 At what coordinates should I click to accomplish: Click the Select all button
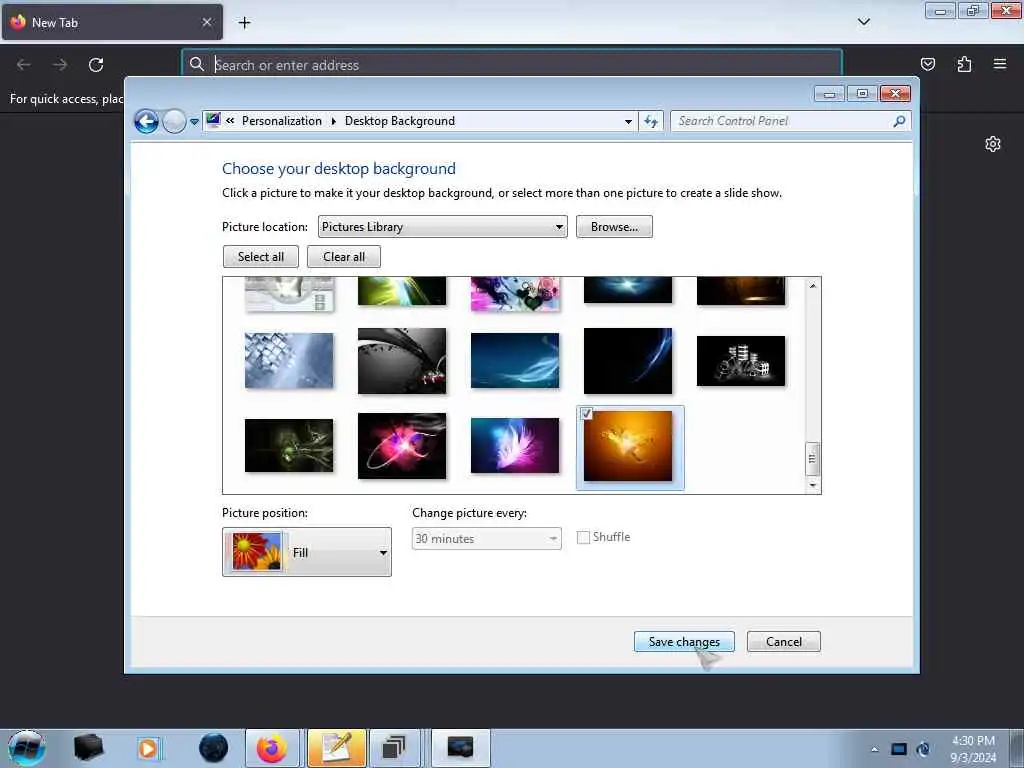tap(261, 257)
